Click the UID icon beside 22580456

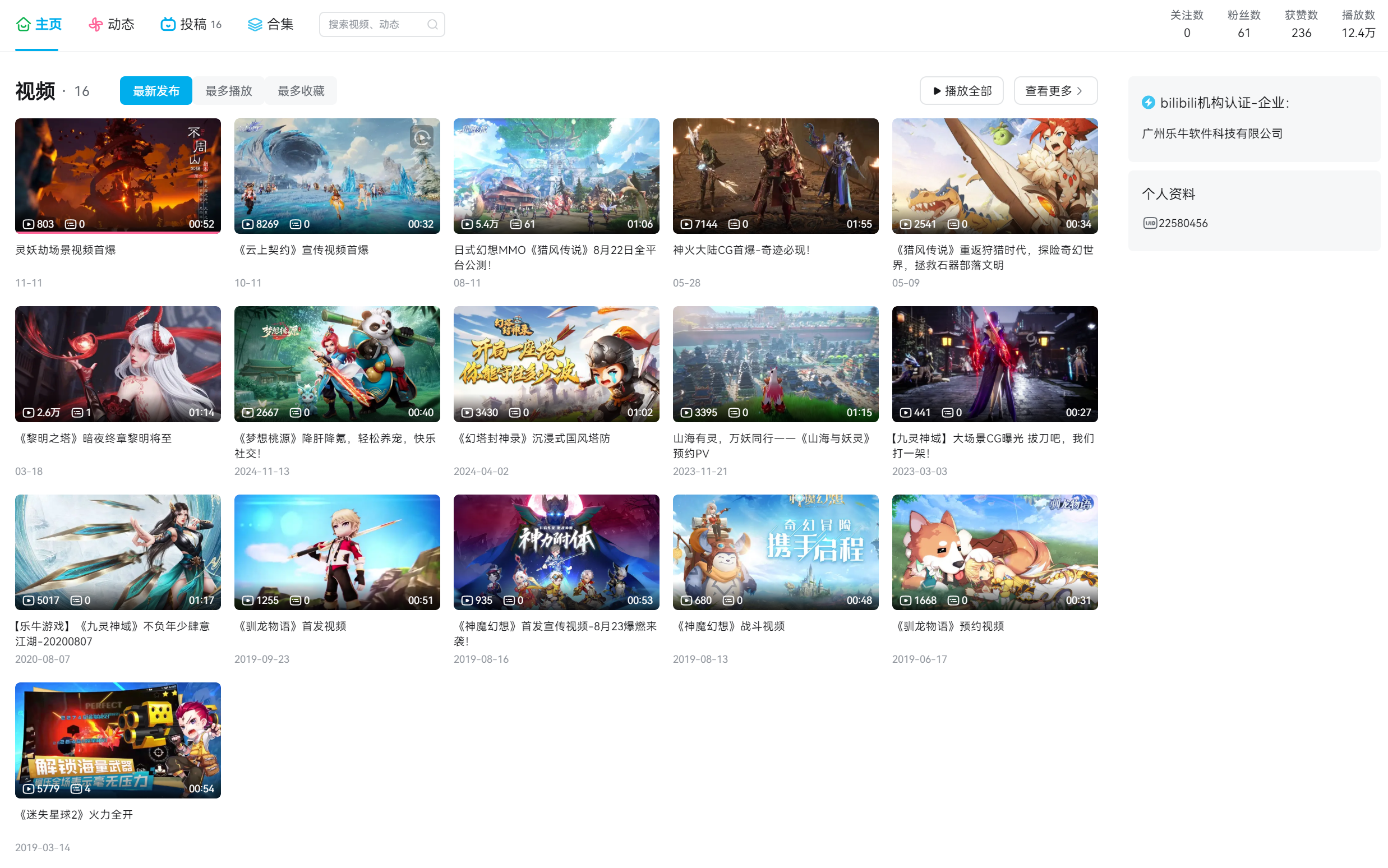tap(1149, 223)
